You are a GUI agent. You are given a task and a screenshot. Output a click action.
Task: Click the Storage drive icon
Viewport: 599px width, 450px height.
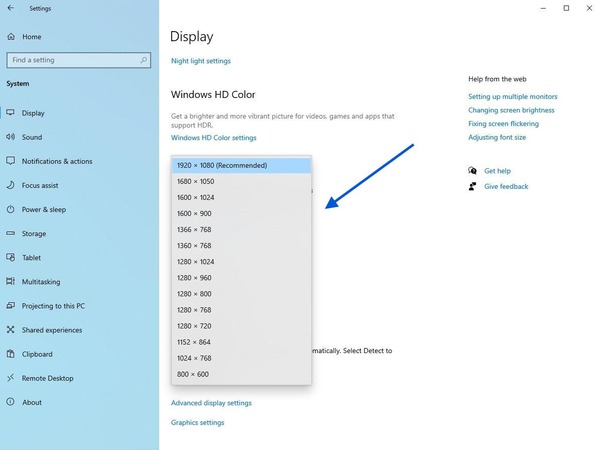pyautogui.click(x=10, y=233)
